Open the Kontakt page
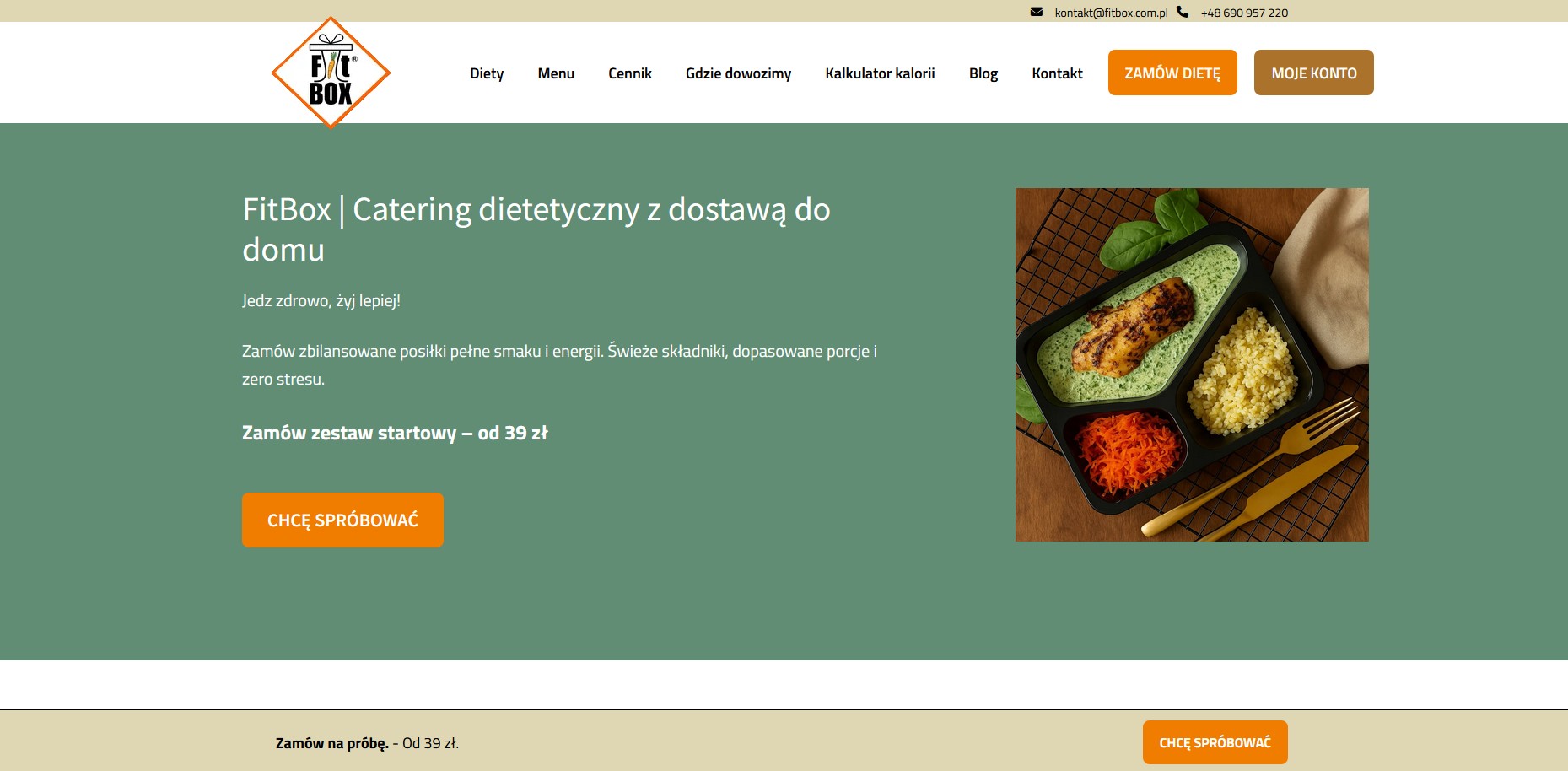 pyautogui.click(x=1057, y=73)
